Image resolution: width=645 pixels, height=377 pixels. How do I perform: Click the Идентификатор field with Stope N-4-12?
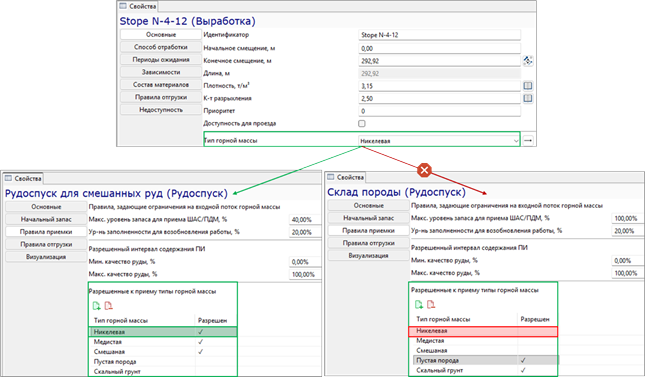click(x=439, y=35)
